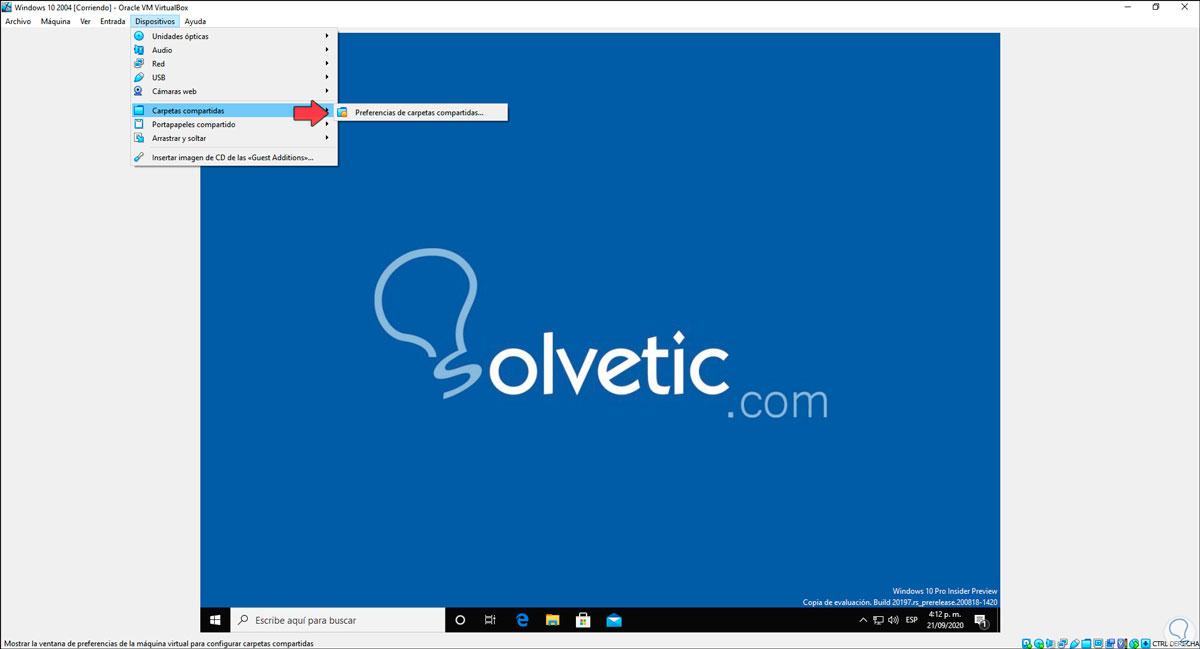Open Preferencias de carpetas compartidas
This screenshot has height=649, width=1200.
coord(420,113)
